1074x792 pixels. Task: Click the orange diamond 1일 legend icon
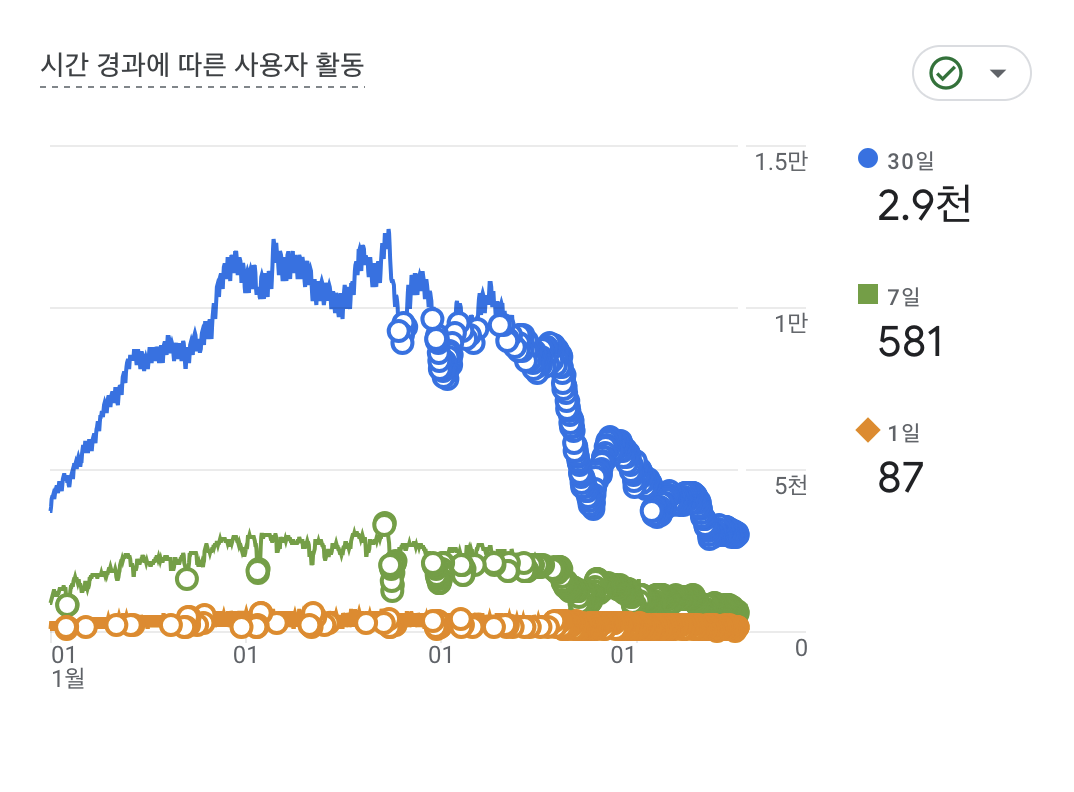pyautogui.click(x=868, y=431)
